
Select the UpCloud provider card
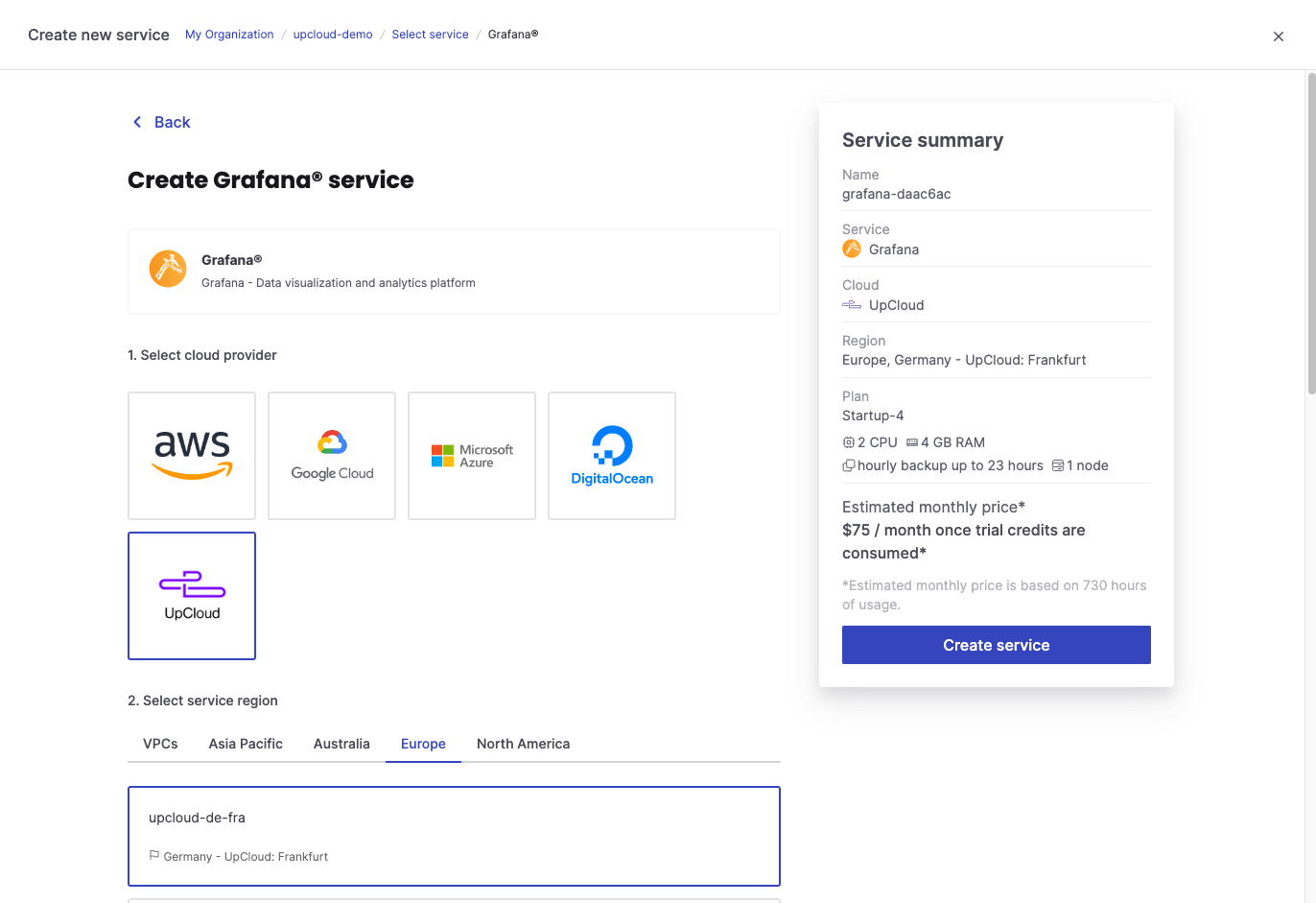[192, 596]
